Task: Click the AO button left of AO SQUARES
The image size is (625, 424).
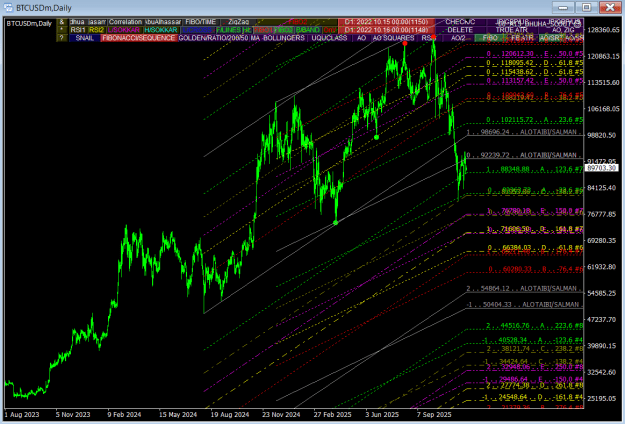Action: [x=361, y=38]
